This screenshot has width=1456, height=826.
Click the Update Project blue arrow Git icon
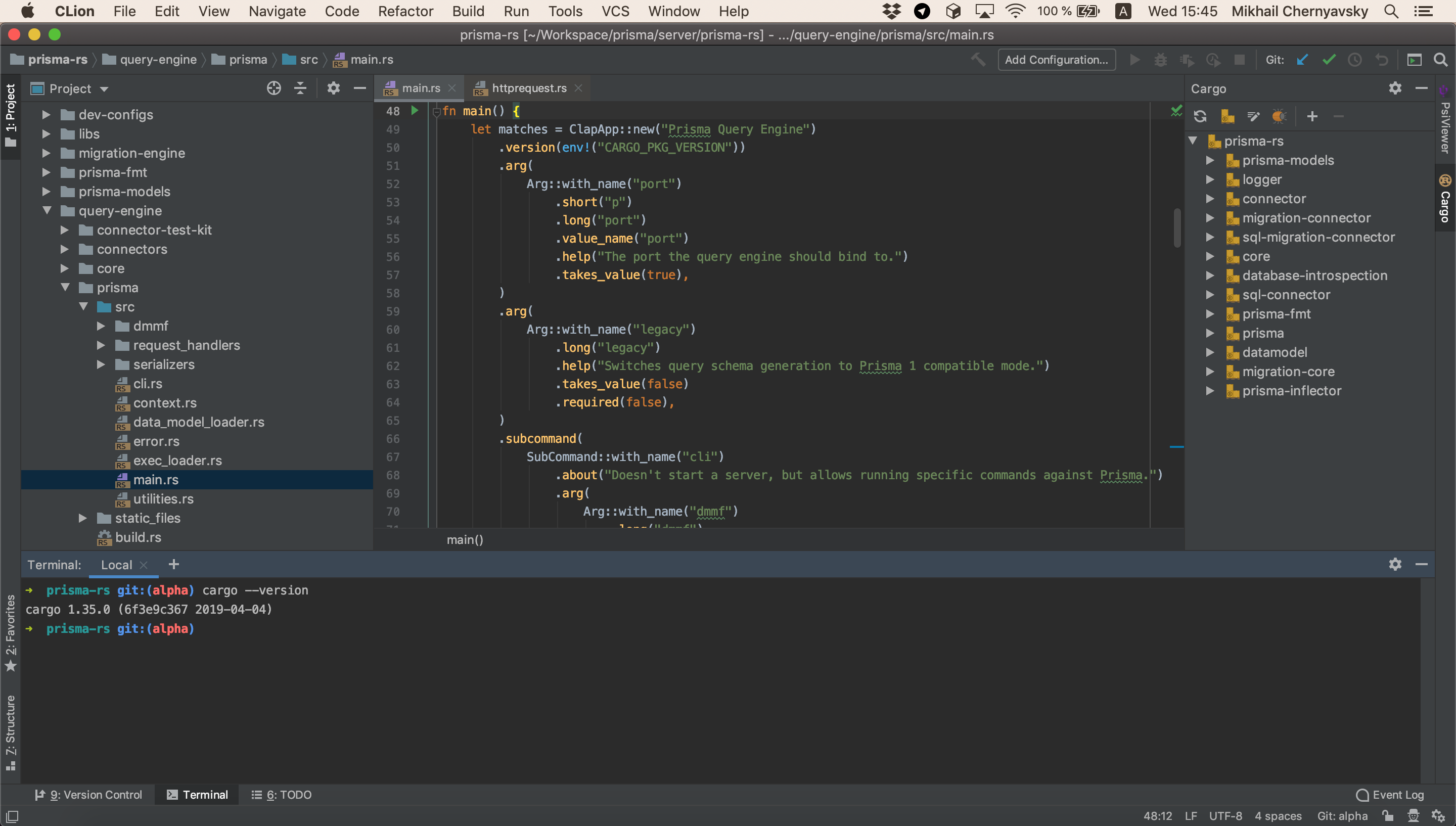[1302, 60]
